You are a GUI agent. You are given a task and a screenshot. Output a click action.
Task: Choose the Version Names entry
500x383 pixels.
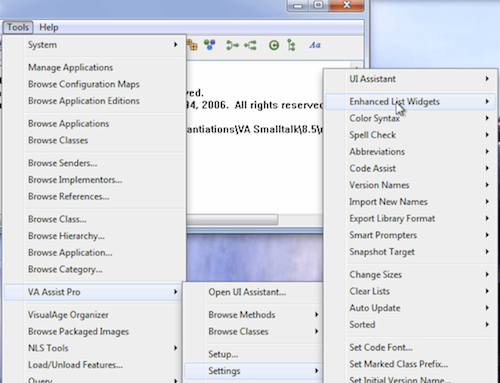point(410,185)
